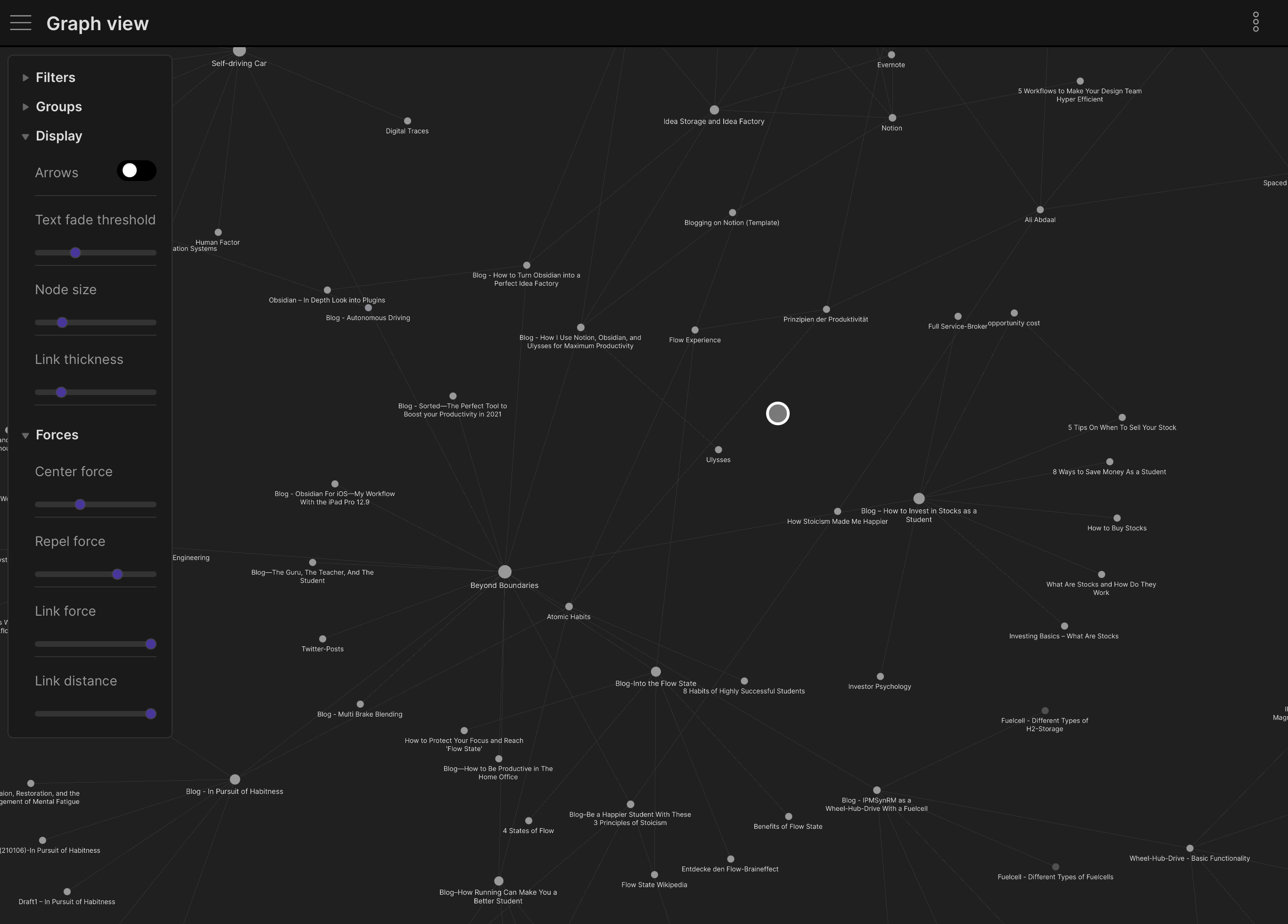Collapse the Display section panel

pyautogui.click(x=24, y=136)
